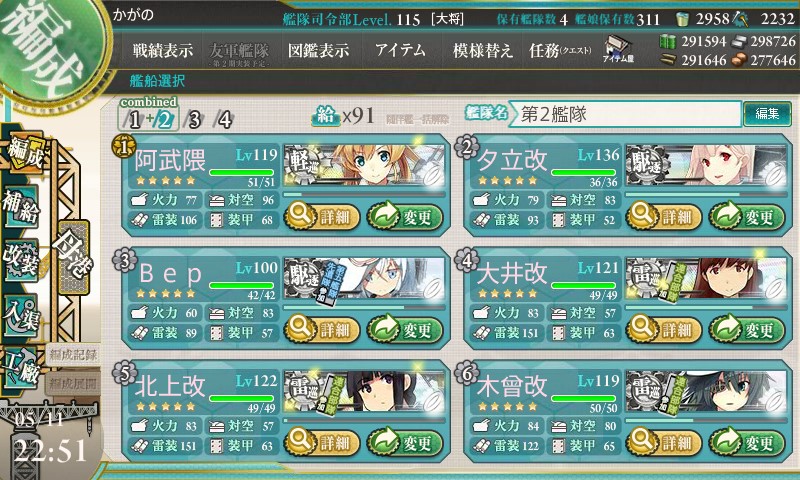Open the 戦績表示 menu

163,50
